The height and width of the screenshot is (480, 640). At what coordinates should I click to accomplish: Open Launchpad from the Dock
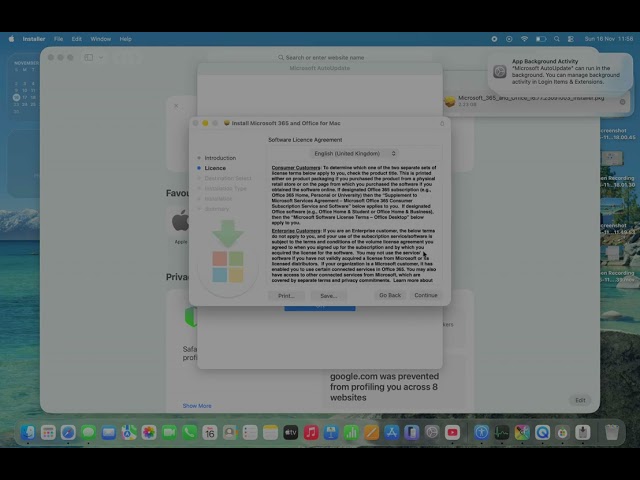[48, 433]
